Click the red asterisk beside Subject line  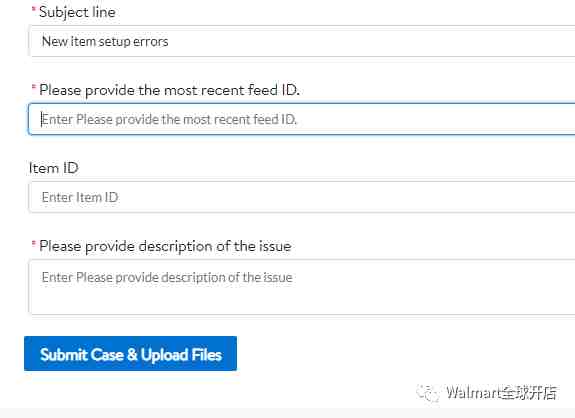pyautogui.click(x=34, y=9)
